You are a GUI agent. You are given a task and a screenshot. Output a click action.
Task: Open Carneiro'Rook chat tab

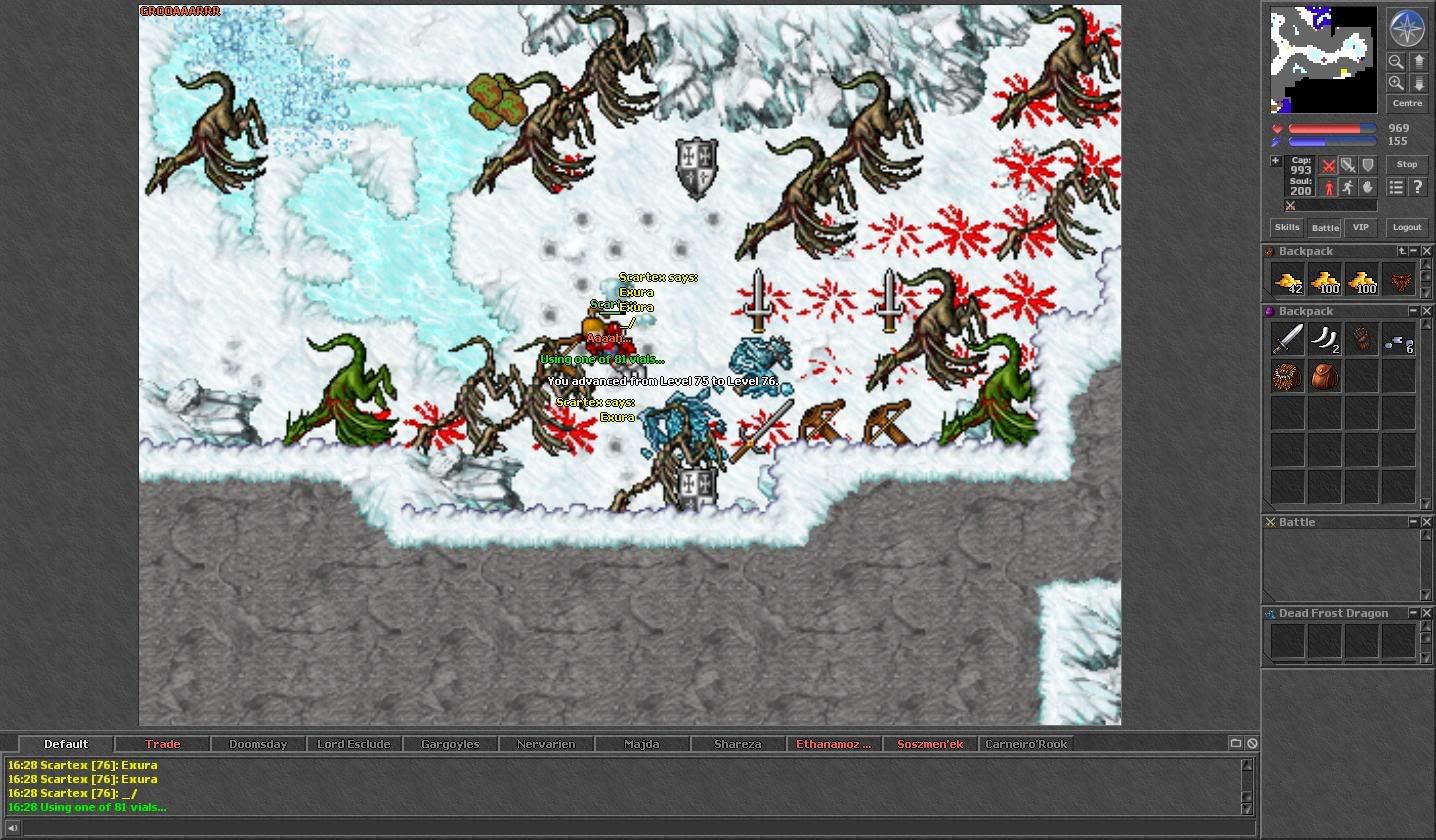1026,744
